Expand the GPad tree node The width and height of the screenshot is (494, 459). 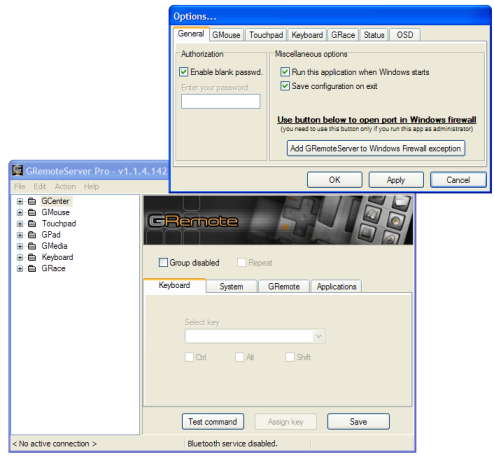(x=20, y=235)
